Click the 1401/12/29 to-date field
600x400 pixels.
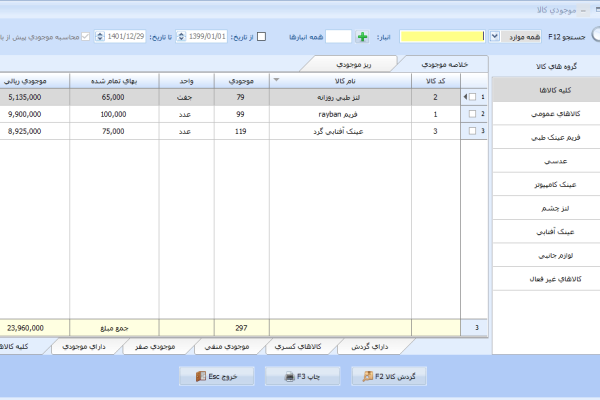[120, 36]
